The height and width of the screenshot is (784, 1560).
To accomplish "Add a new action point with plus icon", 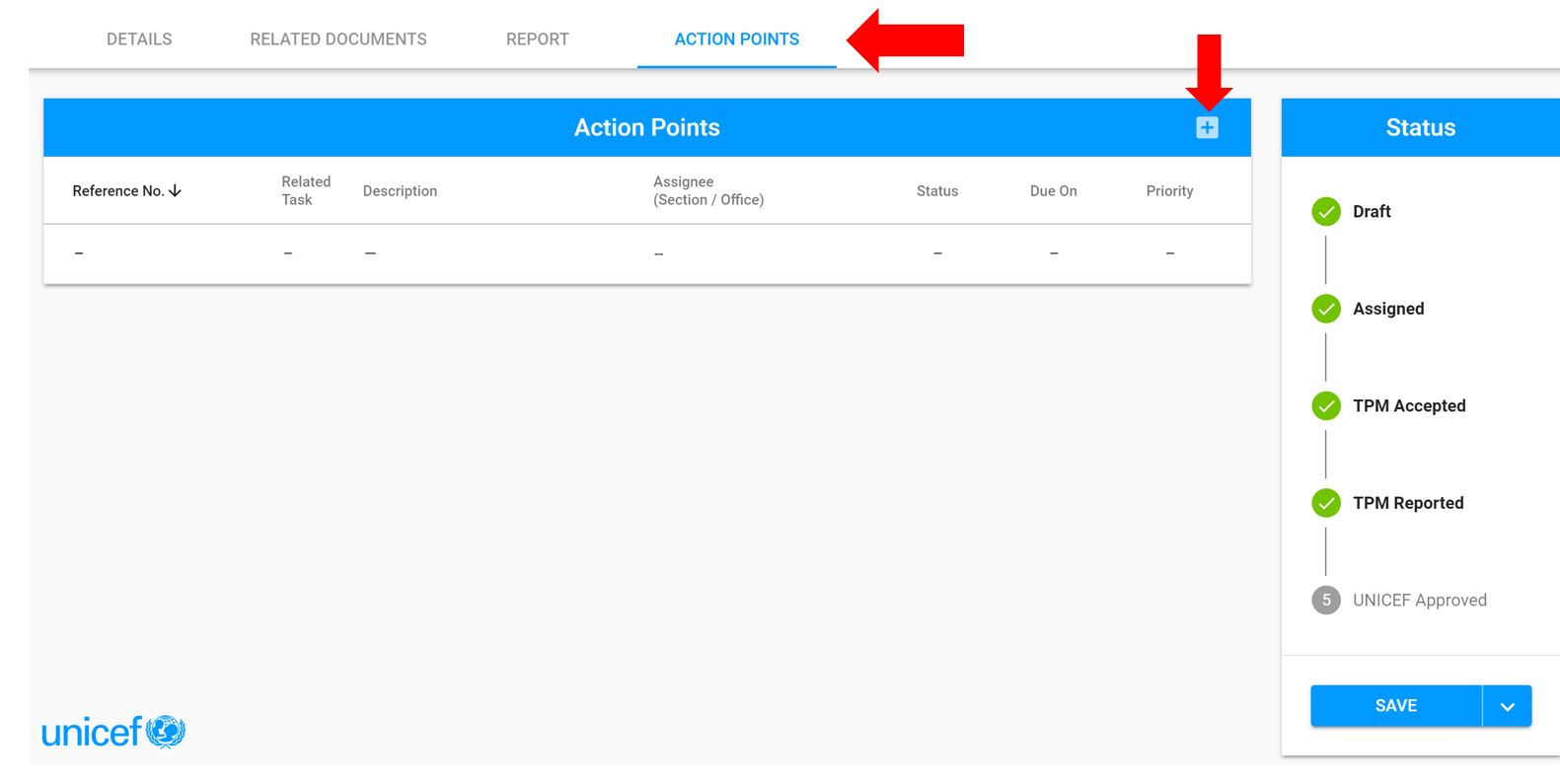I will (x=1207, y=127).
